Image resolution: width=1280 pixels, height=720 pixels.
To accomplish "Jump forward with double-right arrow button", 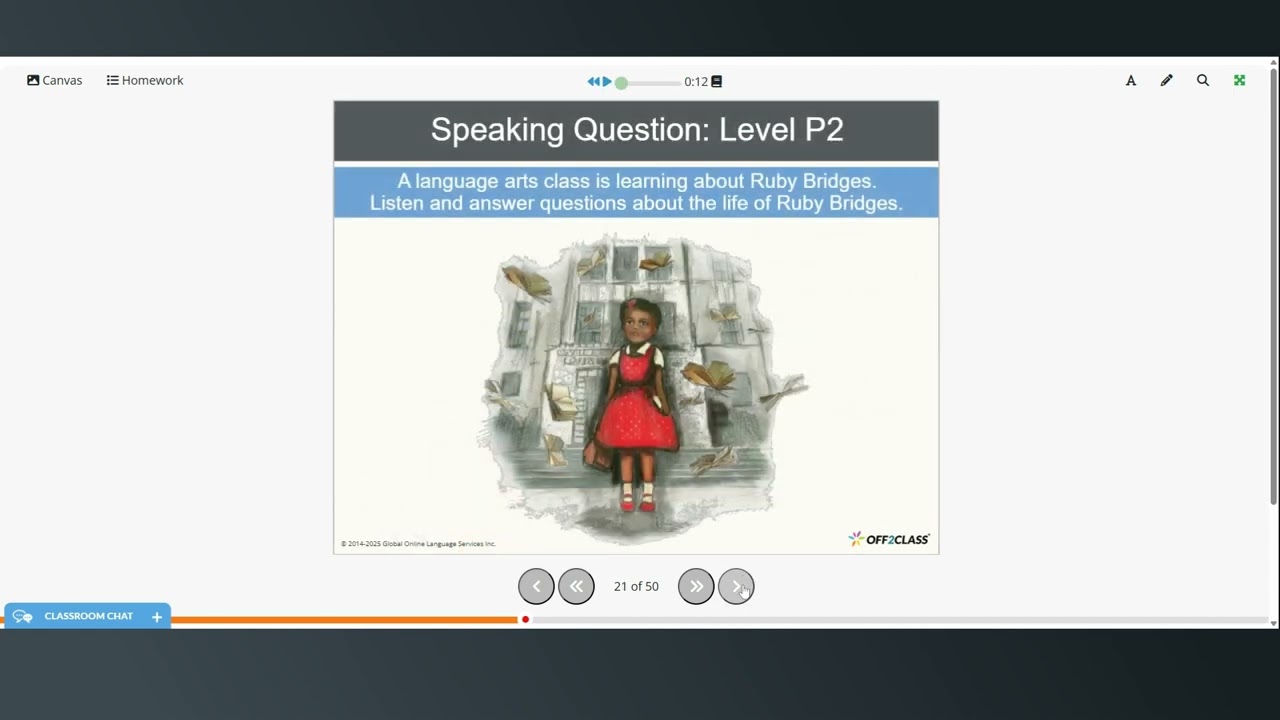I will tap(696, 586).
